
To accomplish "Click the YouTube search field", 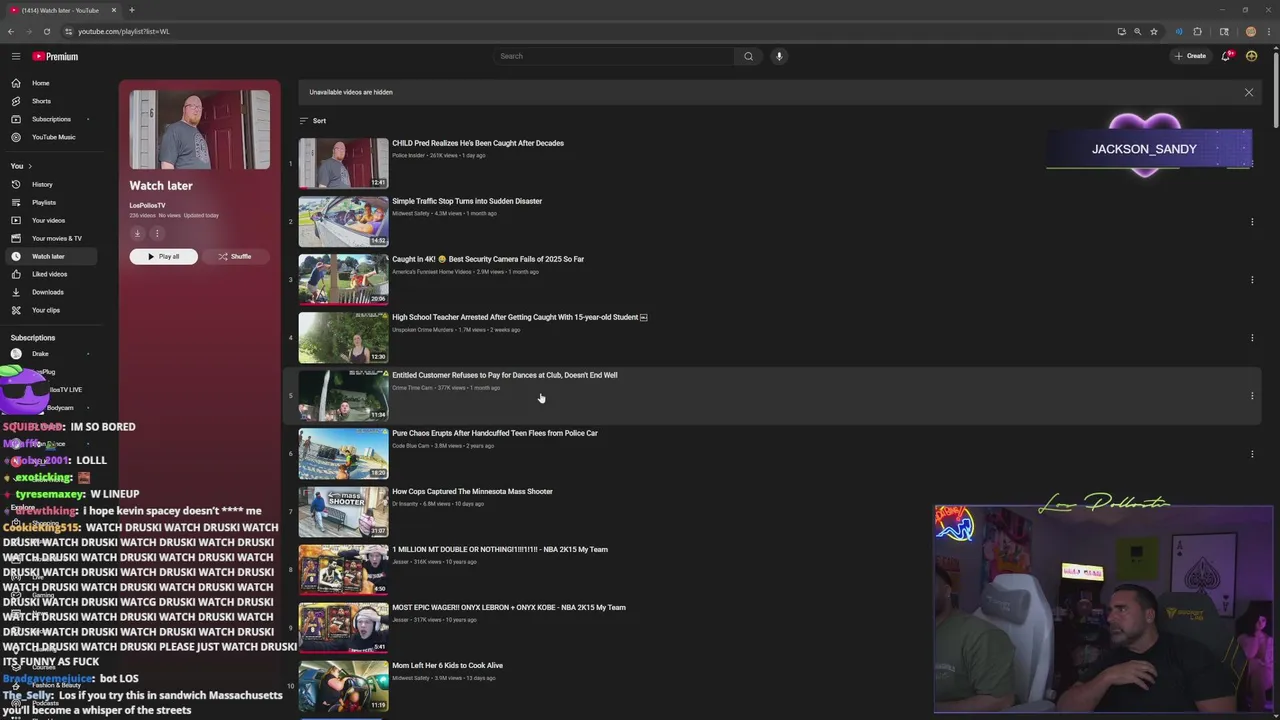I will [x=615, y=56].
